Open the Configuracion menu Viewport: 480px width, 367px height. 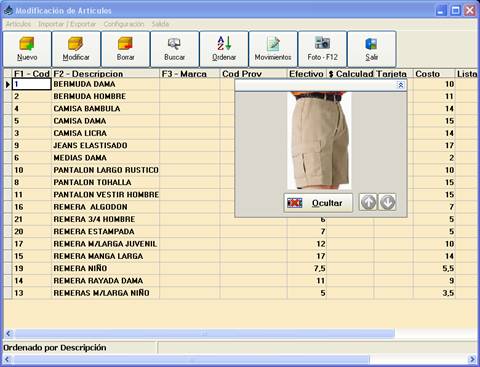tap(124, 24)
